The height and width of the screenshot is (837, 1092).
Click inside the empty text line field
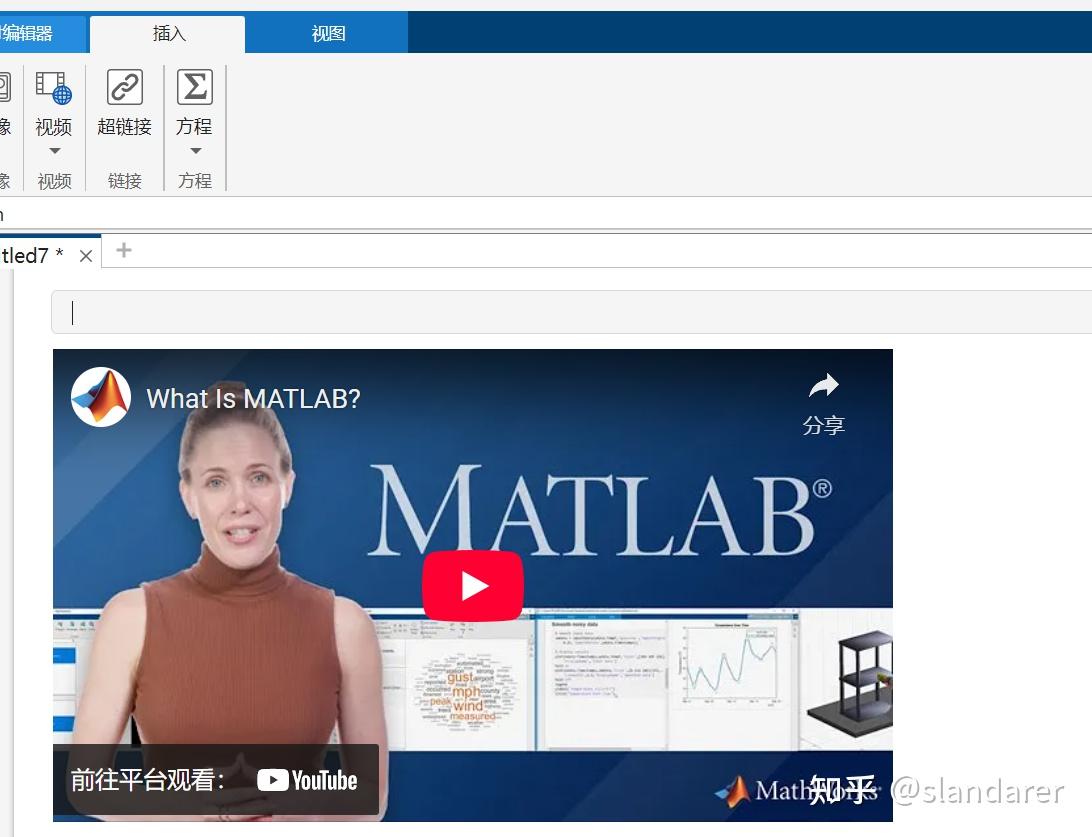571,313
